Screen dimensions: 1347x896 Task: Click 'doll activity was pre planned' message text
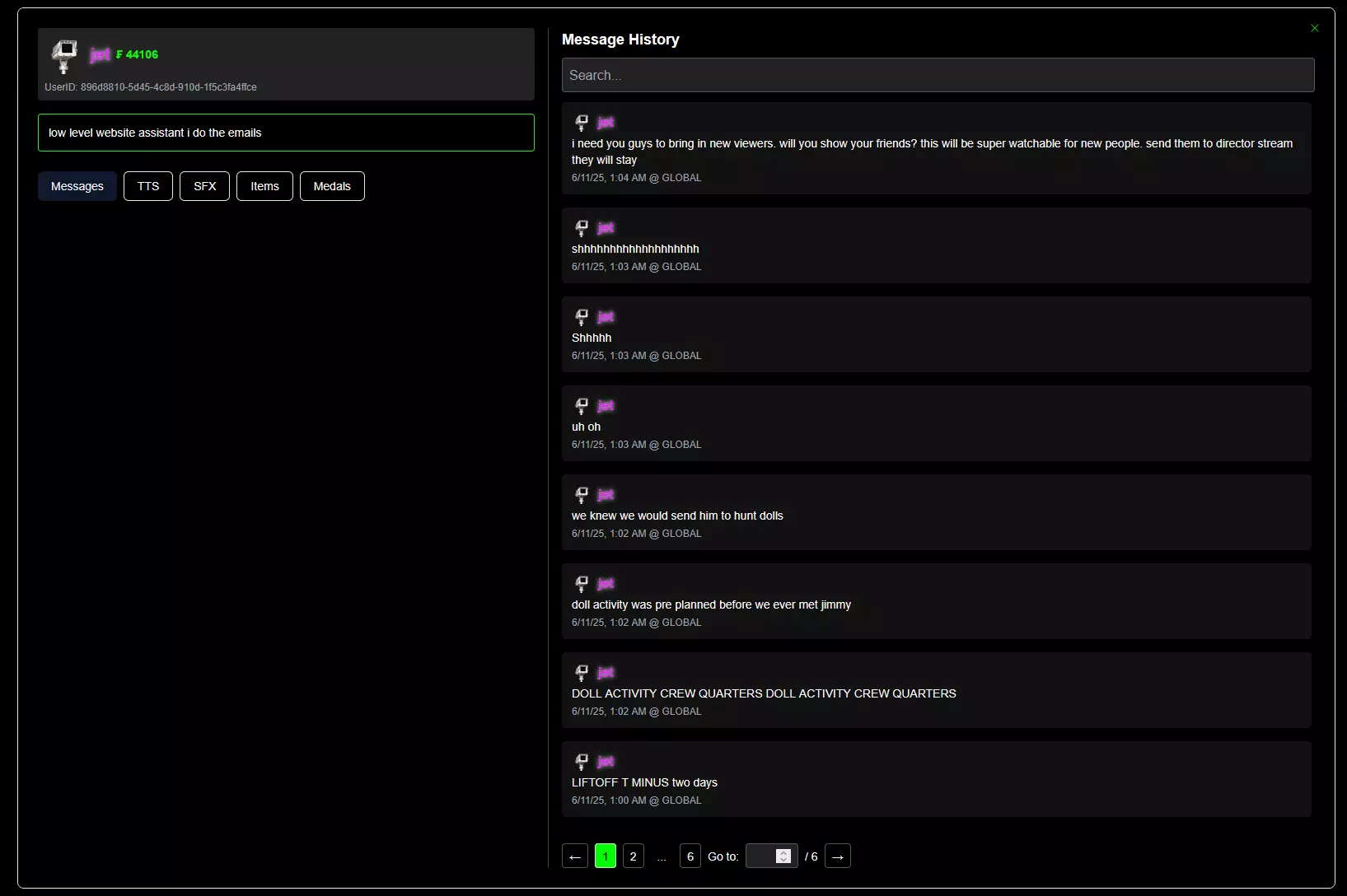[x=711, y=604]
